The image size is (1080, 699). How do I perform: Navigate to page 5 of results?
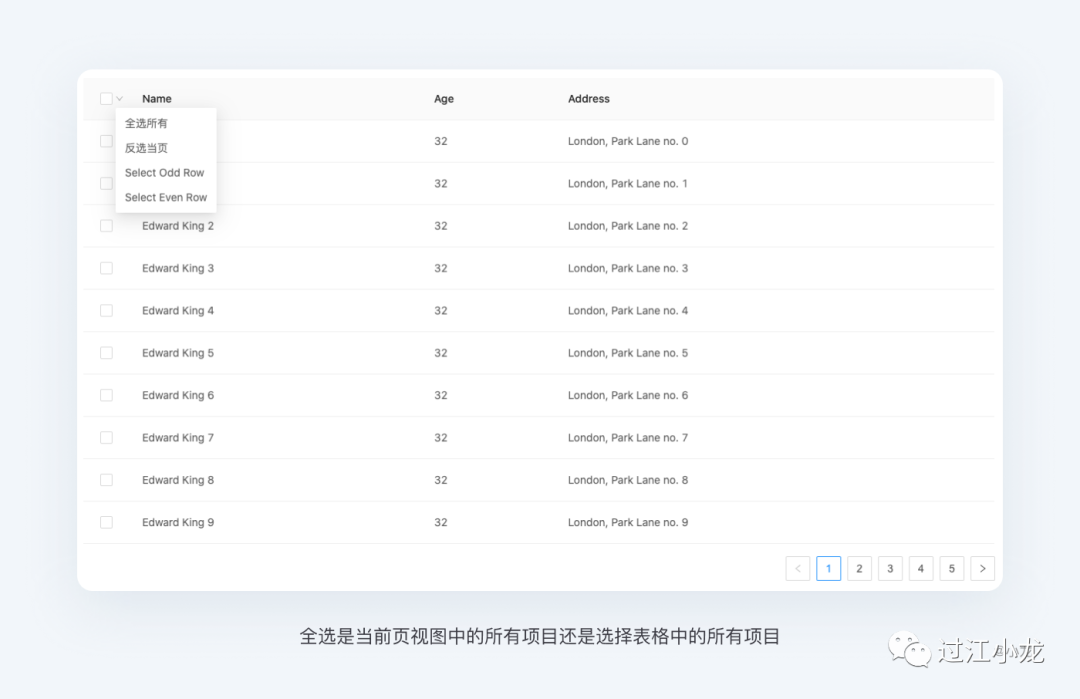pyautogui.click(x=952, y=569)
